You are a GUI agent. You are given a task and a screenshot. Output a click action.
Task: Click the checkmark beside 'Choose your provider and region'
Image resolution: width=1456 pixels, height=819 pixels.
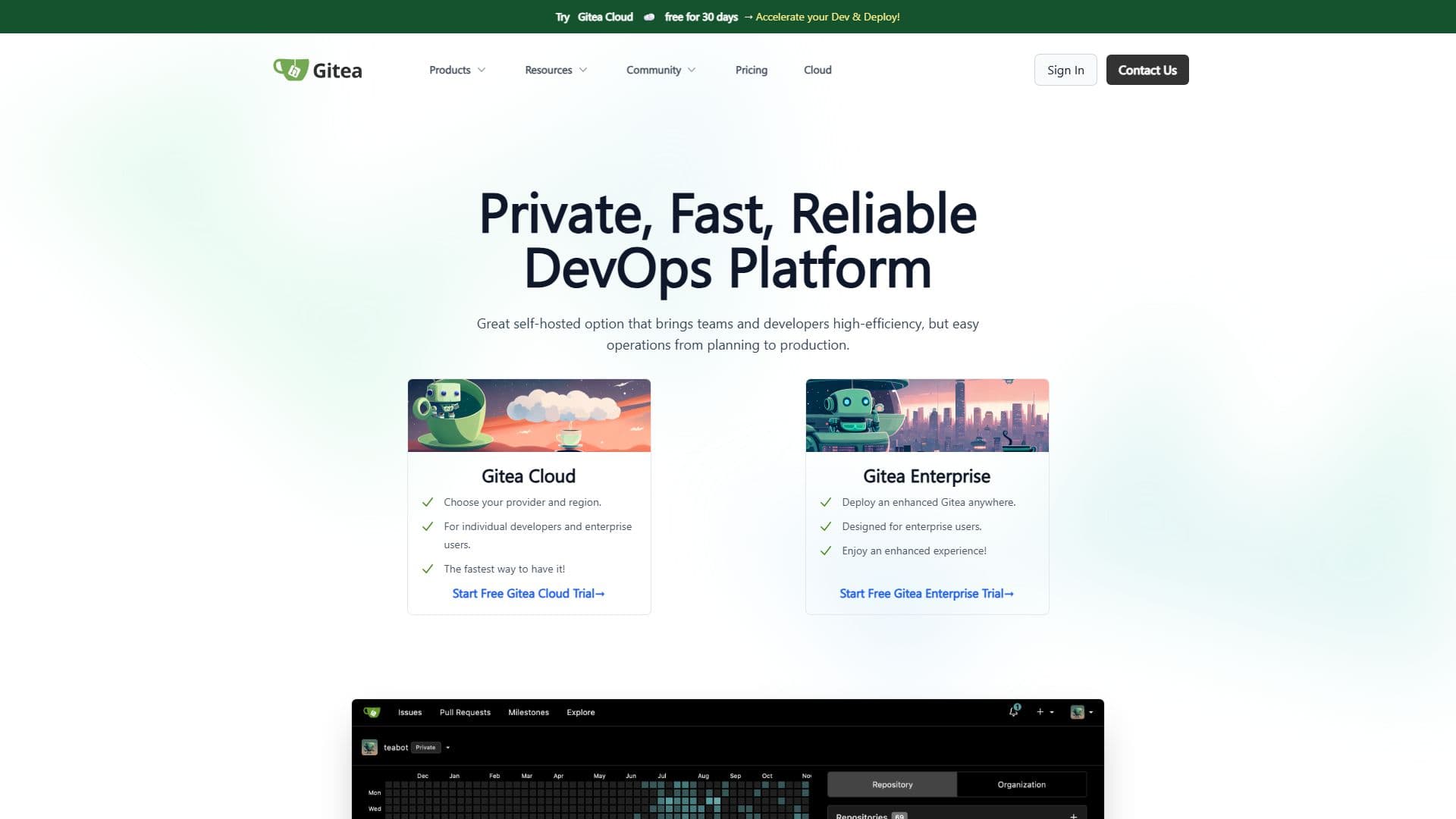coord(428,502)
